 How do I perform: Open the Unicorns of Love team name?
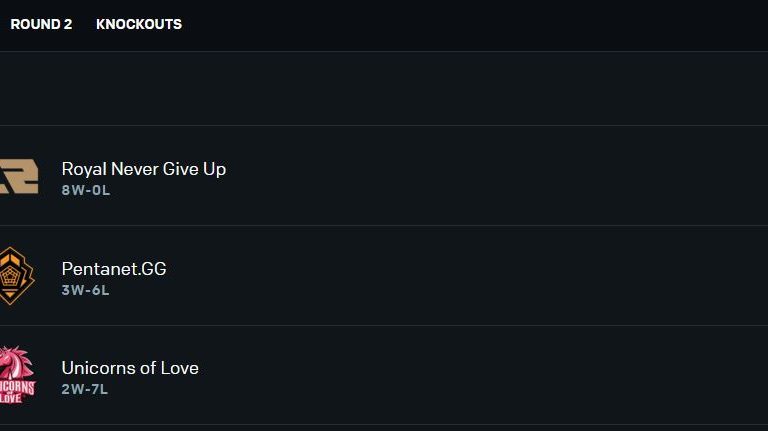click(x=130, y=368)
